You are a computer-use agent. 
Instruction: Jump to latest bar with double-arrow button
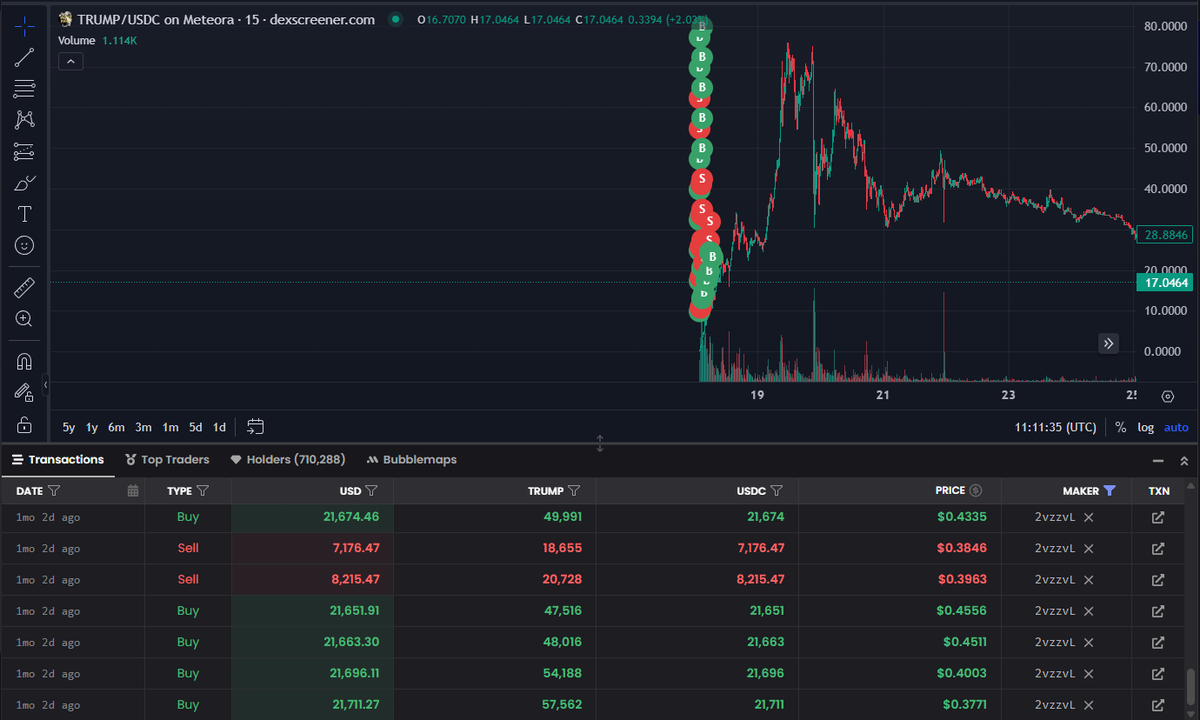click(1109, 343)
